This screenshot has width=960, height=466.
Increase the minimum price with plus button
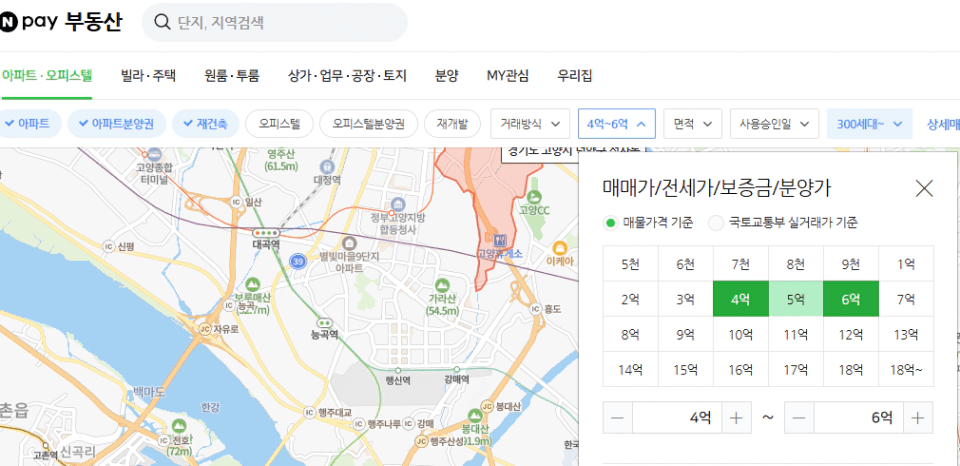(737, 417)
